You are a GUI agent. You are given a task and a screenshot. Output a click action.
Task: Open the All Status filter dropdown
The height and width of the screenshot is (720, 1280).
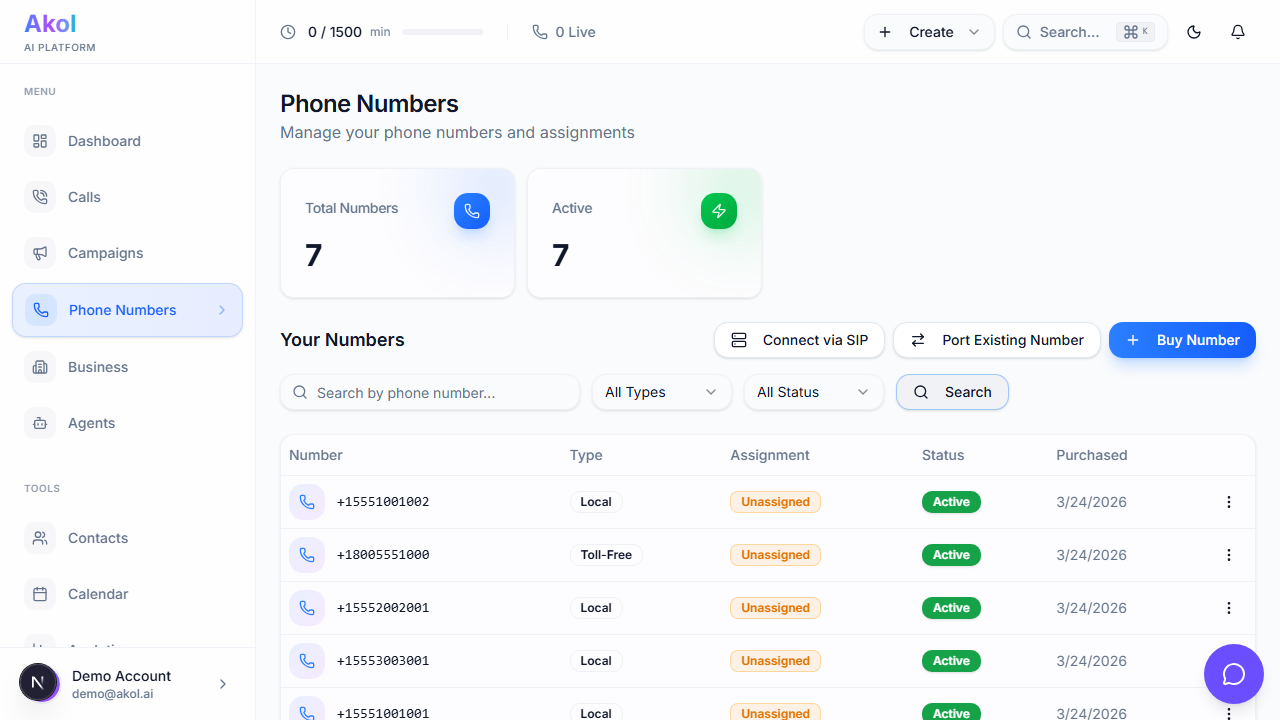pos(813,392)
